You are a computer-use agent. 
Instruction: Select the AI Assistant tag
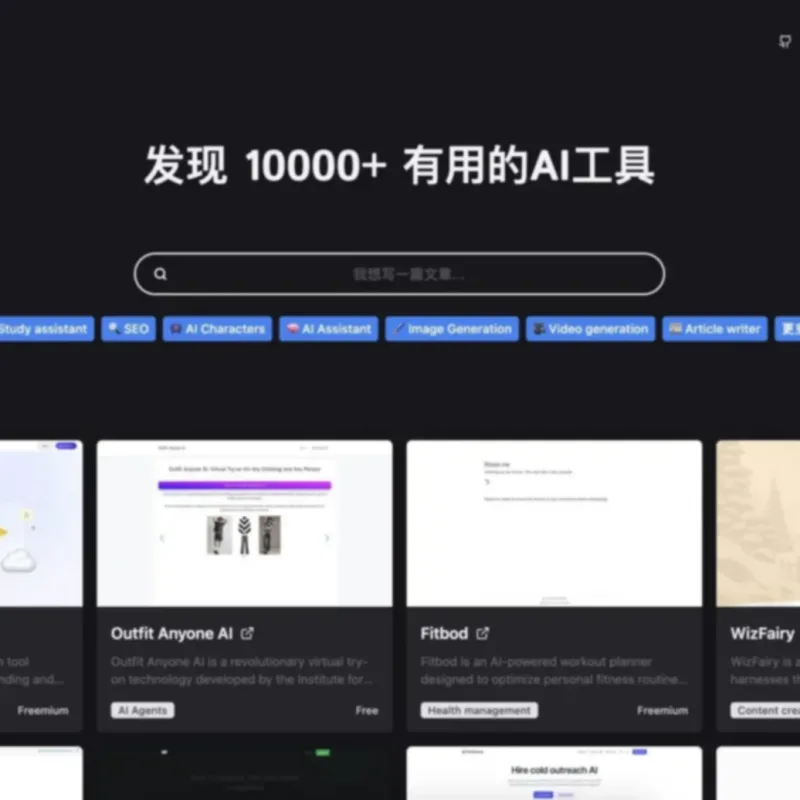[329, 329]
